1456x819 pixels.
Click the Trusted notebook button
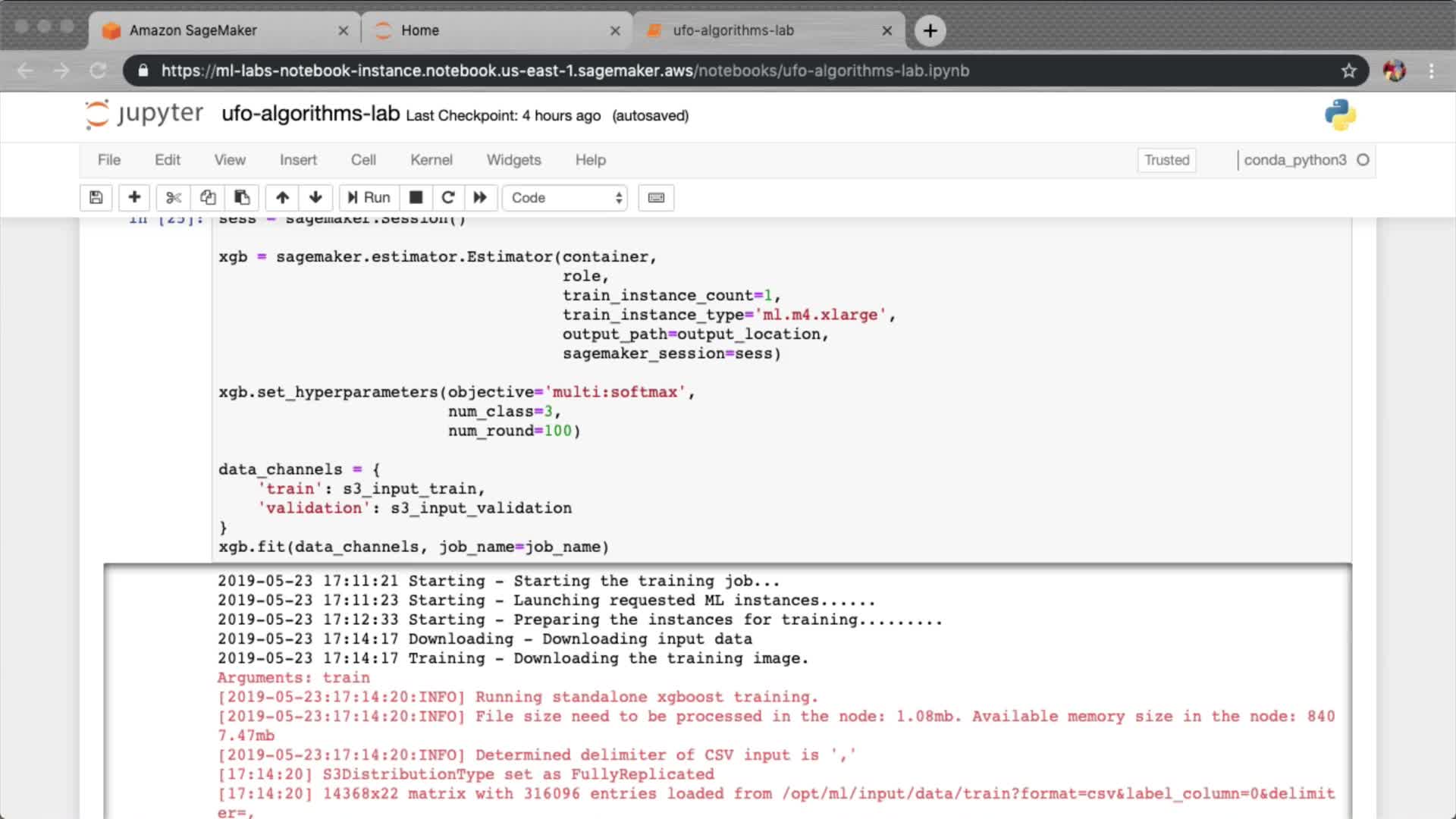(x=1166, y=160)
